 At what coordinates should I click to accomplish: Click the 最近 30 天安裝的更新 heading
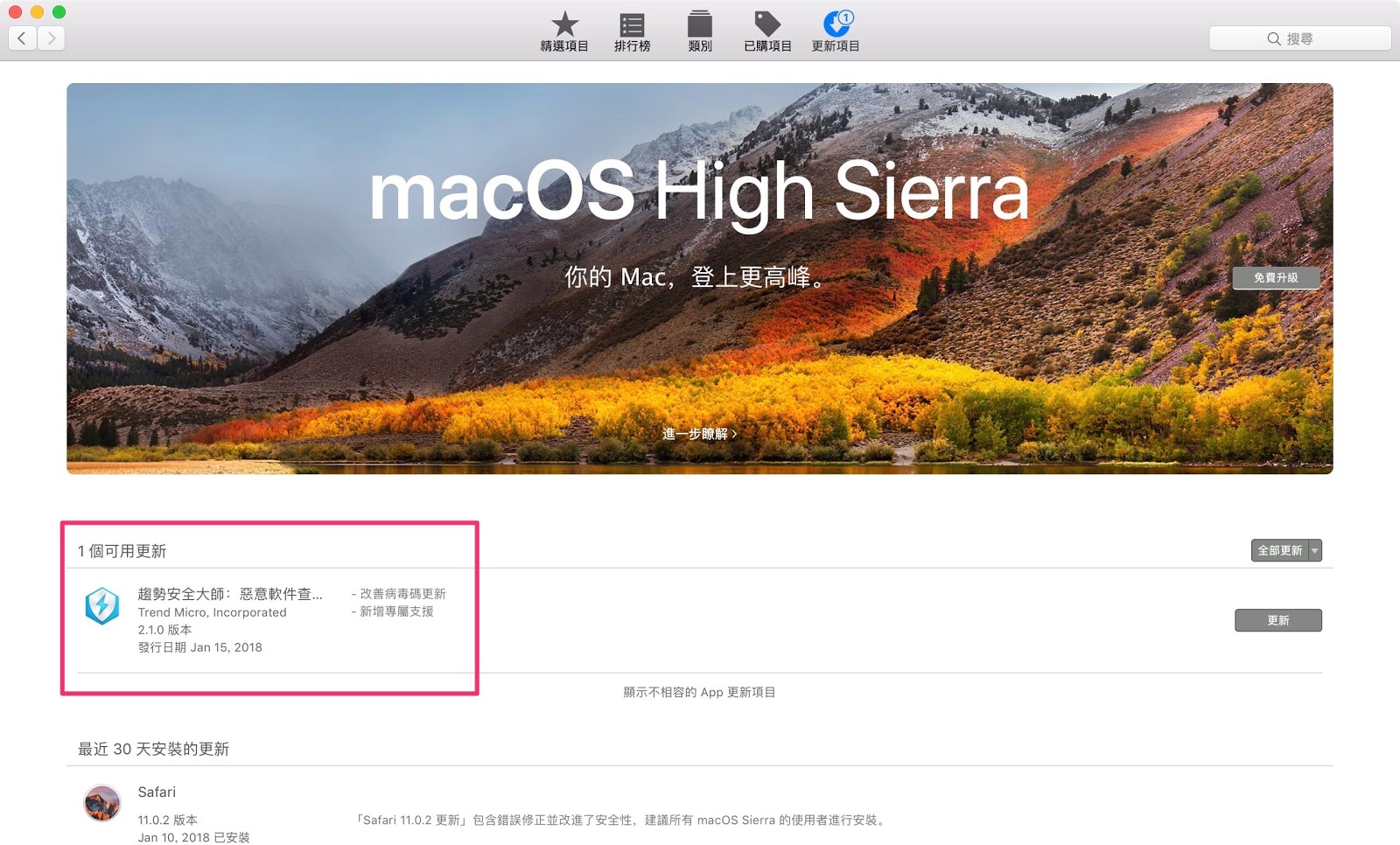[x=153, y=749]
